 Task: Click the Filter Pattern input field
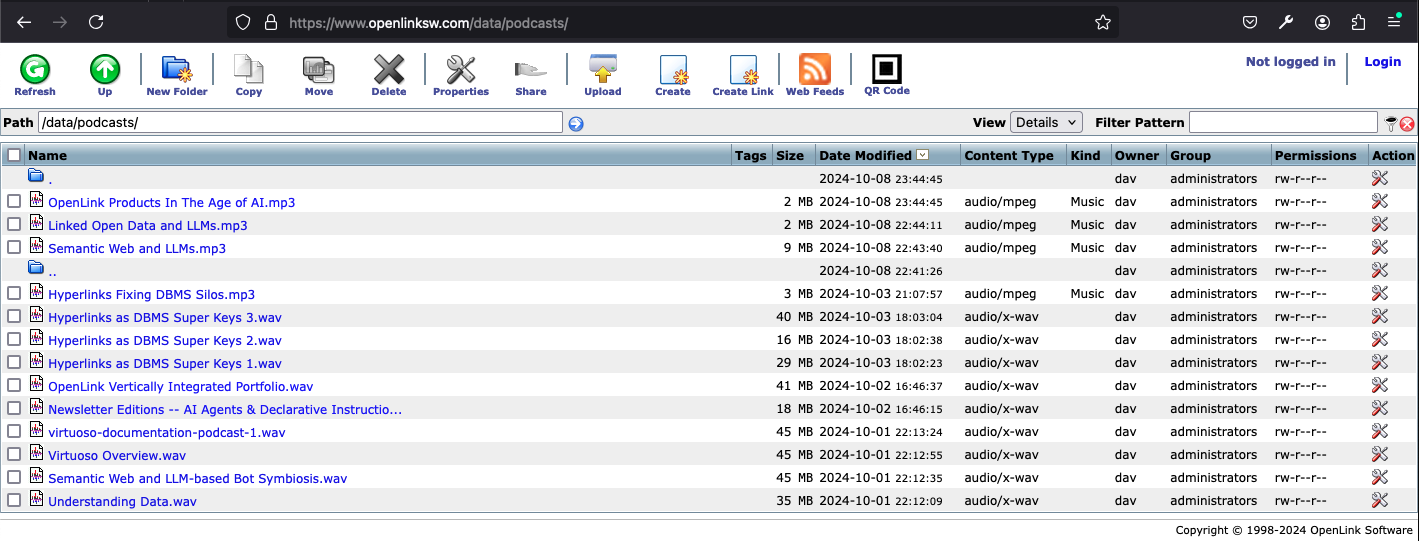(x=1283, y=122)
